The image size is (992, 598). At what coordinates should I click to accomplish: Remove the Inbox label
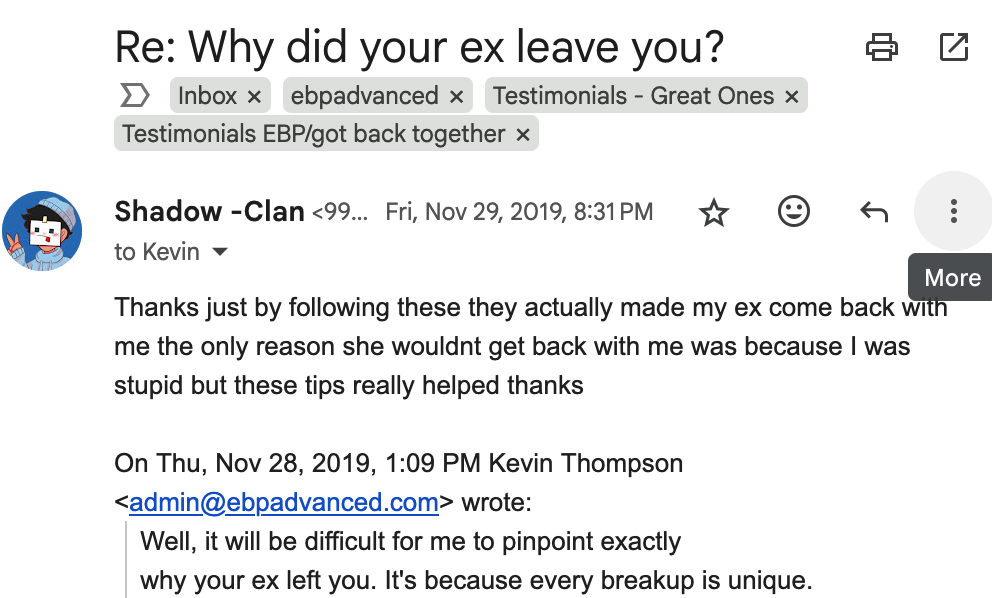click(x=254, y=97)
